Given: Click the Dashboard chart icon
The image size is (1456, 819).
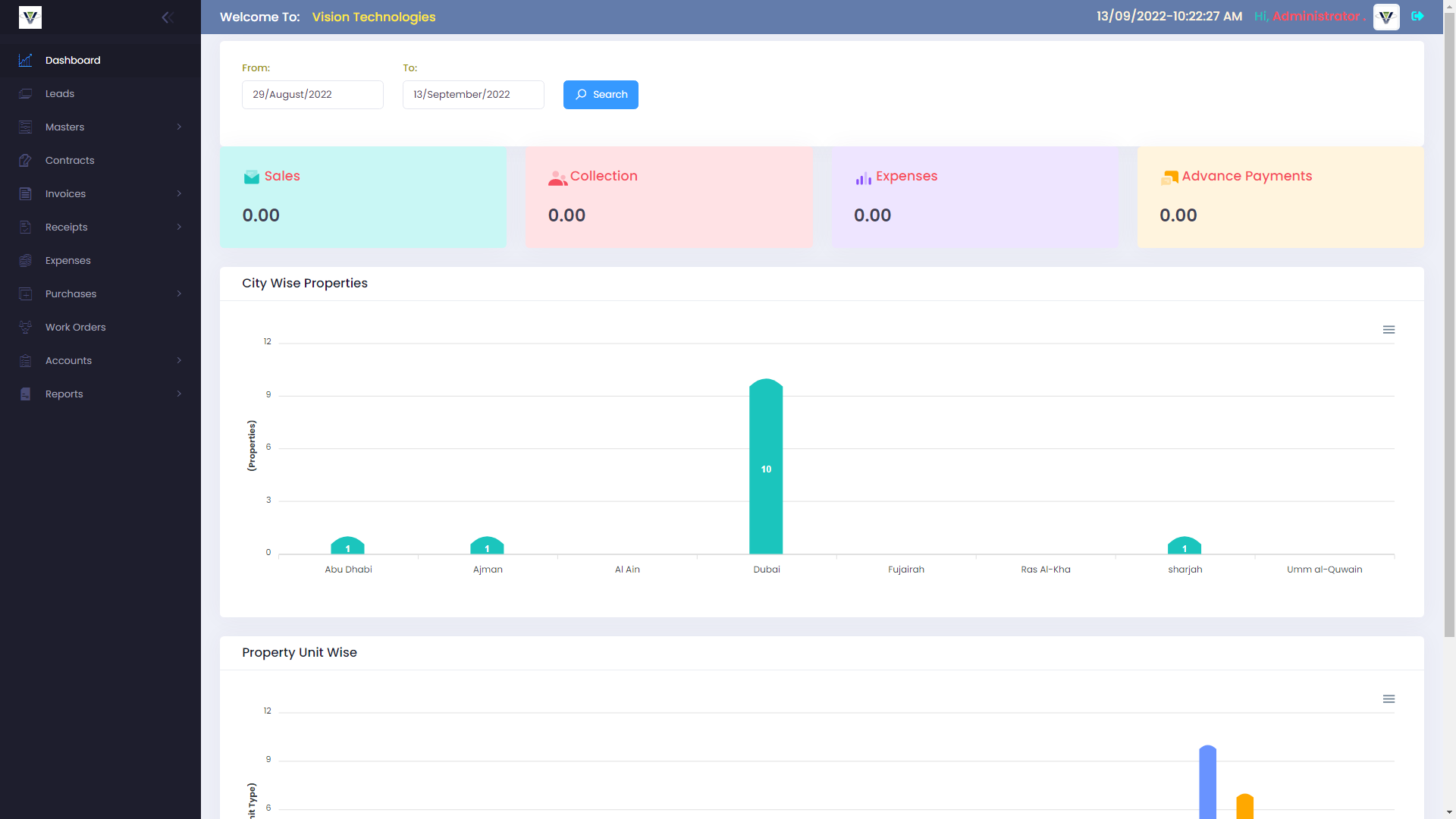Looking at the screenshot, I should coord(25,60).
